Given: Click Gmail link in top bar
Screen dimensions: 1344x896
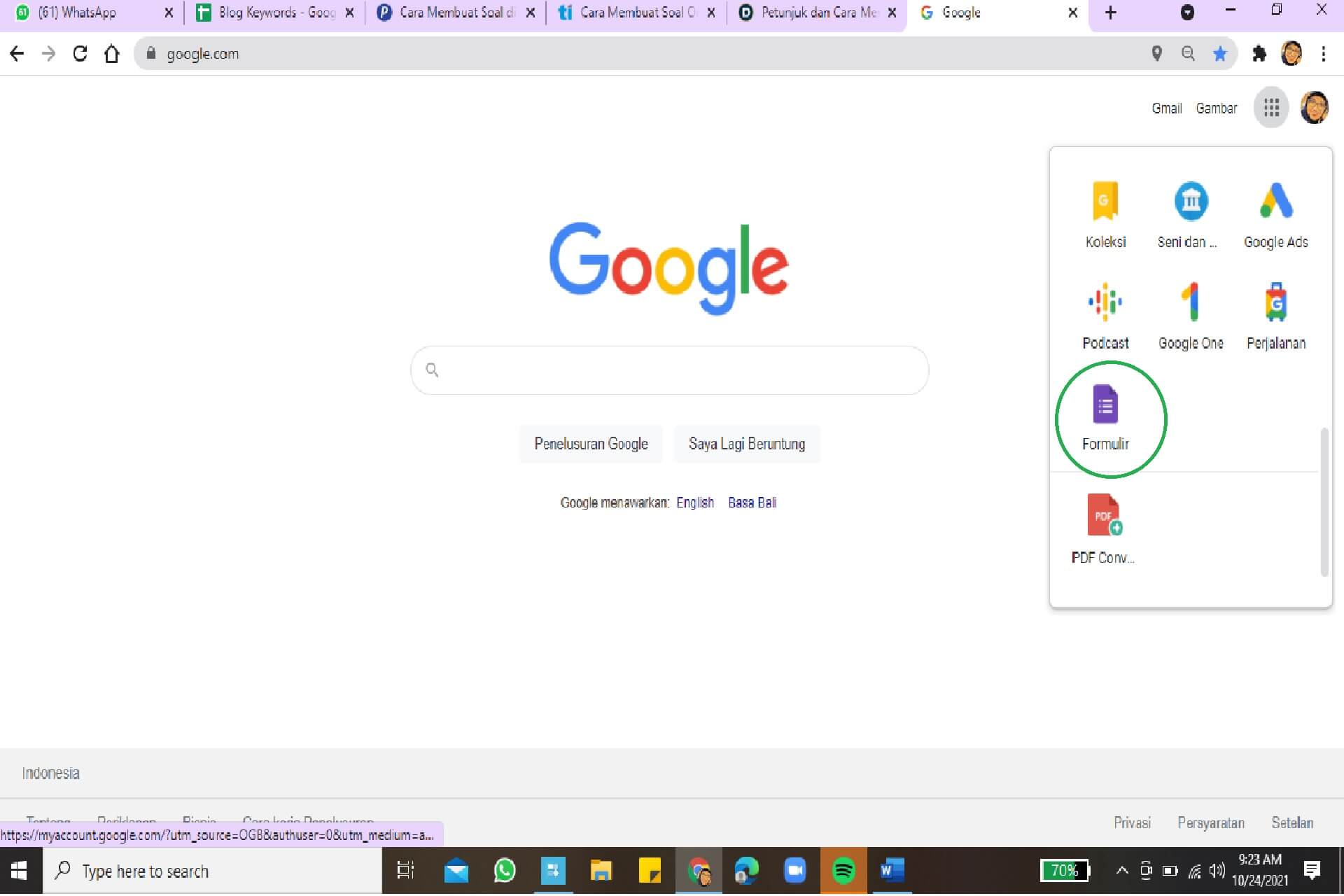Looking at the screenshot, I should coord(1164,108).
